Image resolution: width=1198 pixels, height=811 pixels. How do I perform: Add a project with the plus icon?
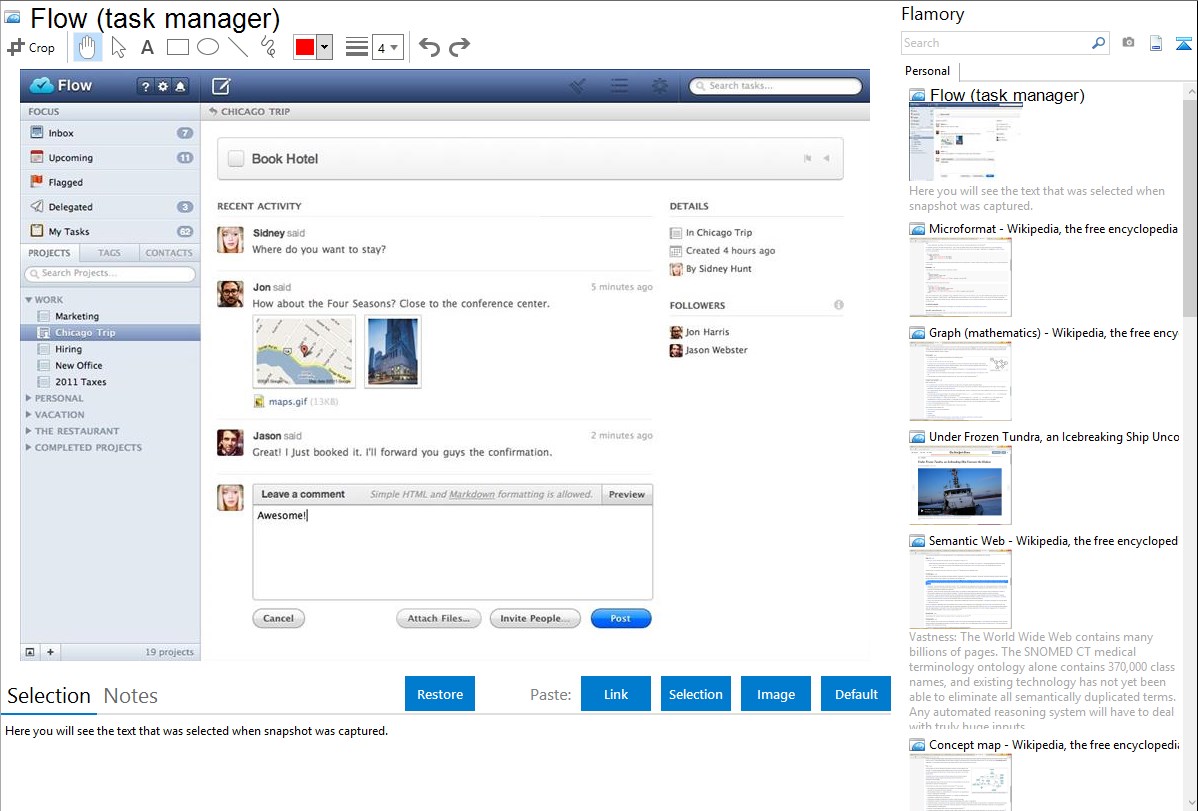(50, 652)
